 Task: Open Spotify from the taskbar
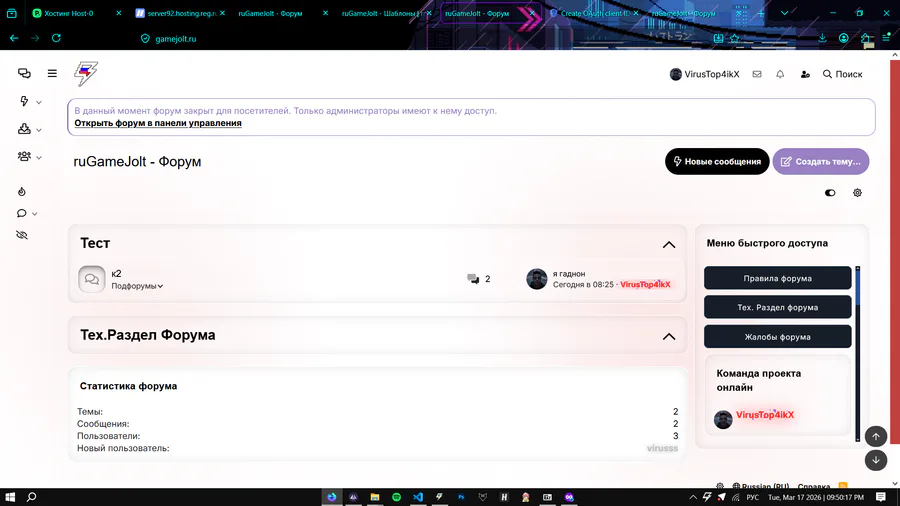[x=397, y=497]
